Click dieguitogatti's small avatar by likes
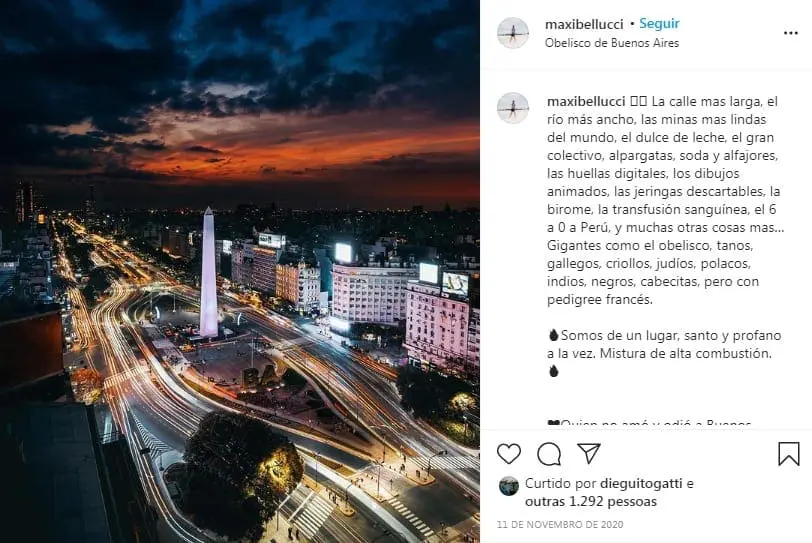 point(509,486)
